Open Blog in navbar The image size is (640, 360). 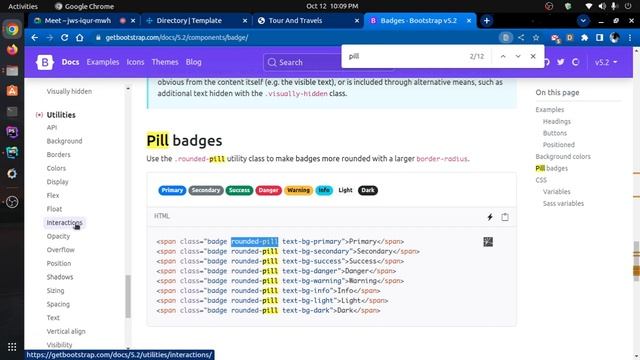(193, 62)
